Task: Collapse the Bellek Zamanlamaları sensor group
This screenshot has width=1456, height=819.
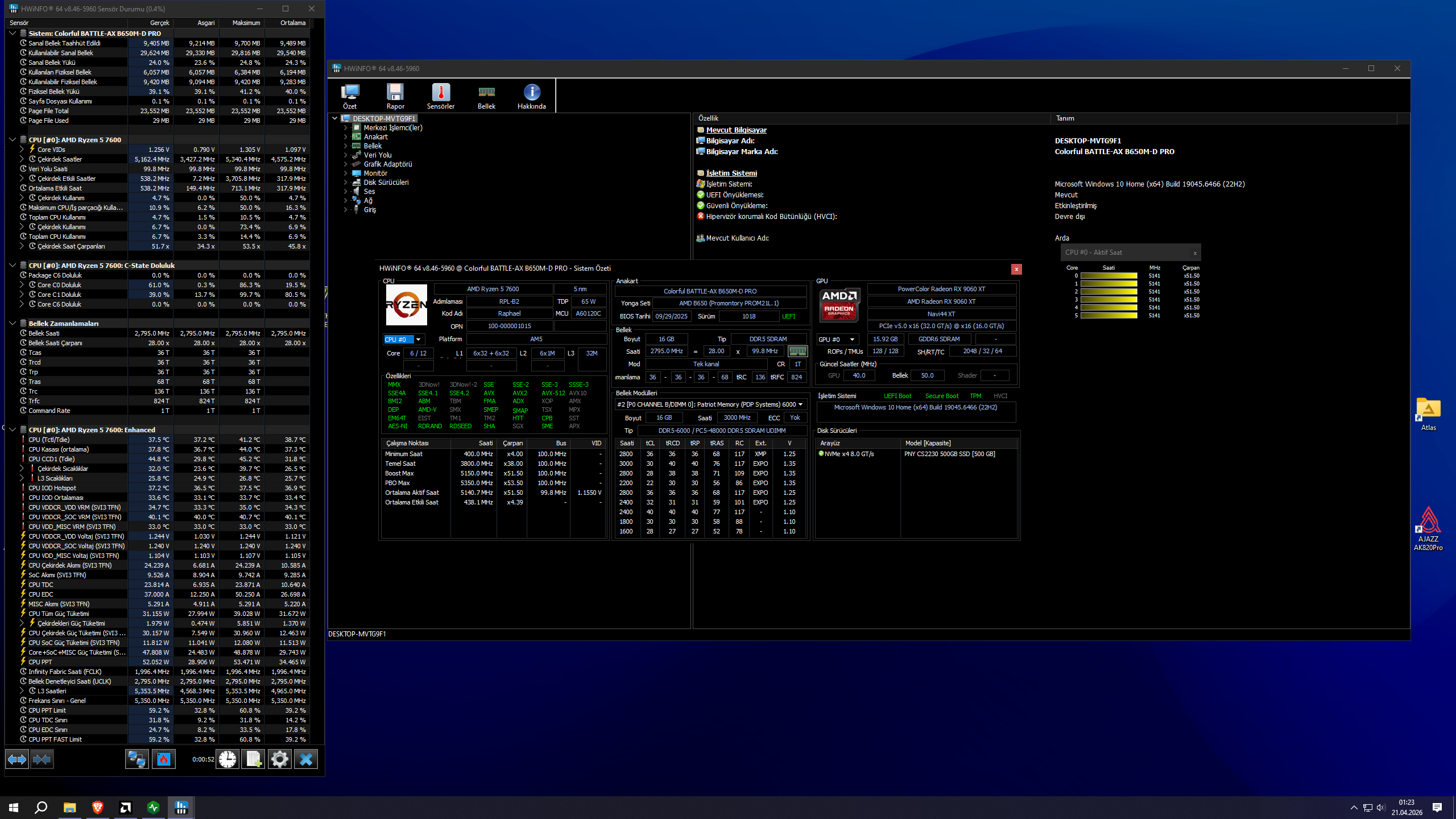Action: (x=13, y=323)
